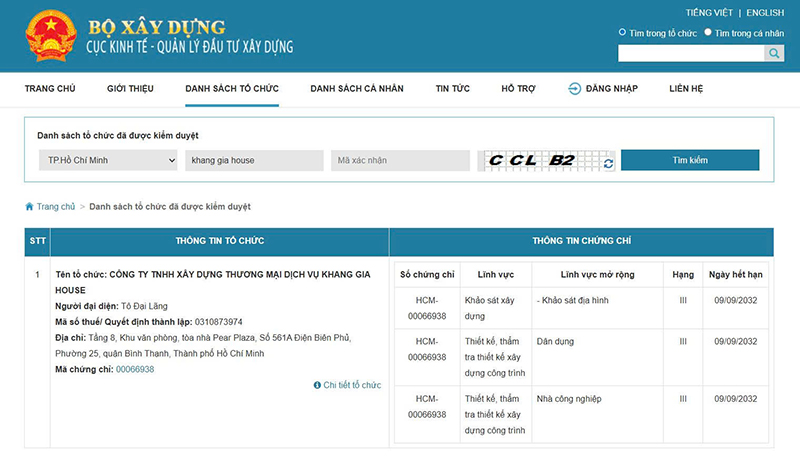Open Danh sách cá nhân menu item
Screen dimensions: 800x456
pyautogui.click(x=357, y=89)
